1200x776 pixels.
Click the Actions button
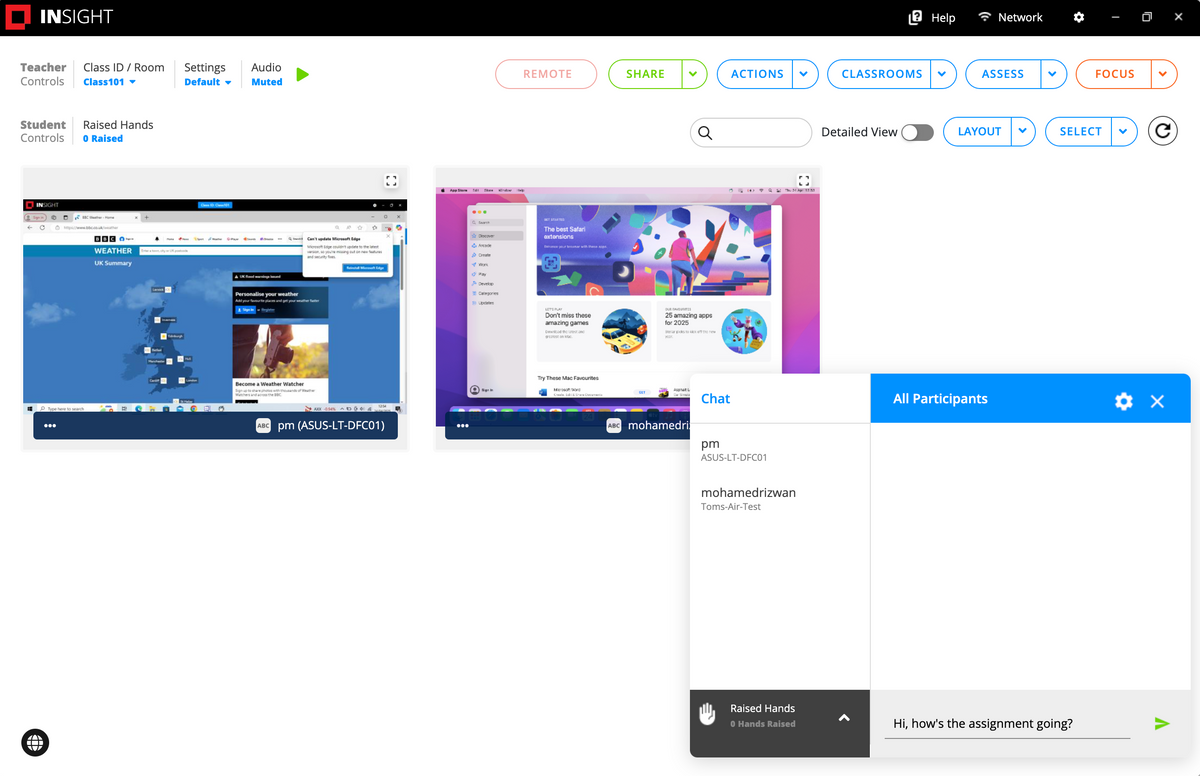click(756, 74)
